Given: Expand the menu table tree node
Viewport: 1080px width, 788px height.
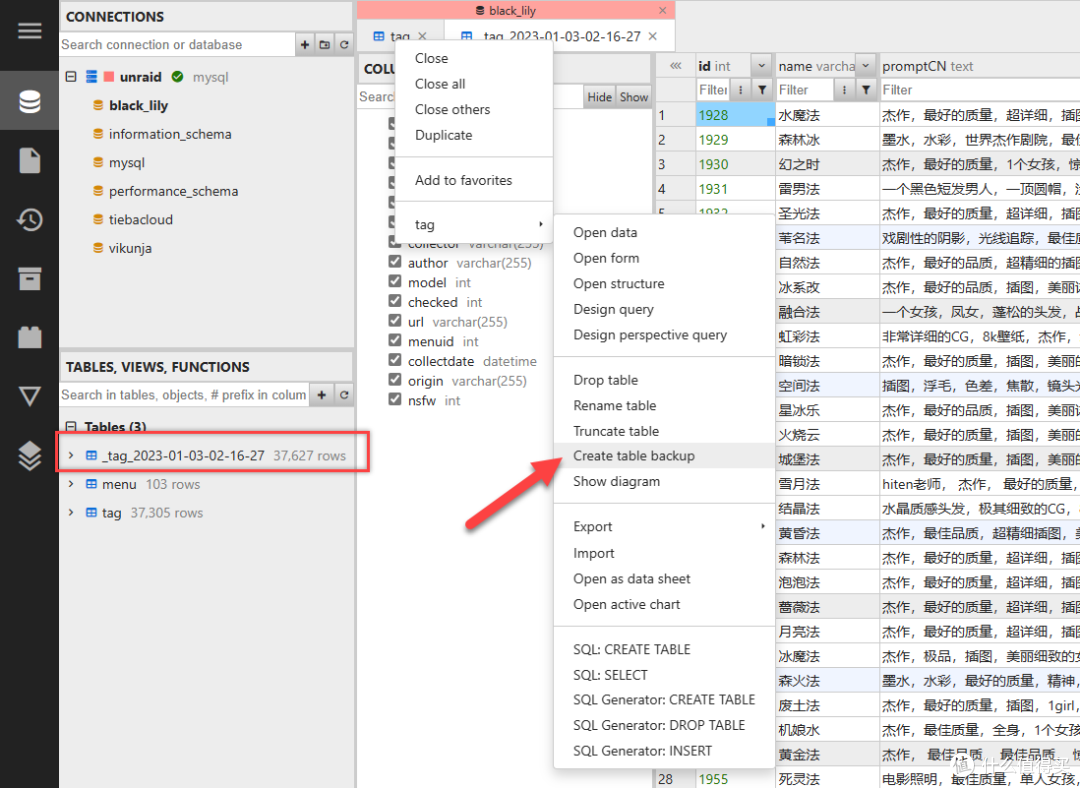Looking at the screenshot, I should click(x=70, y=484).
